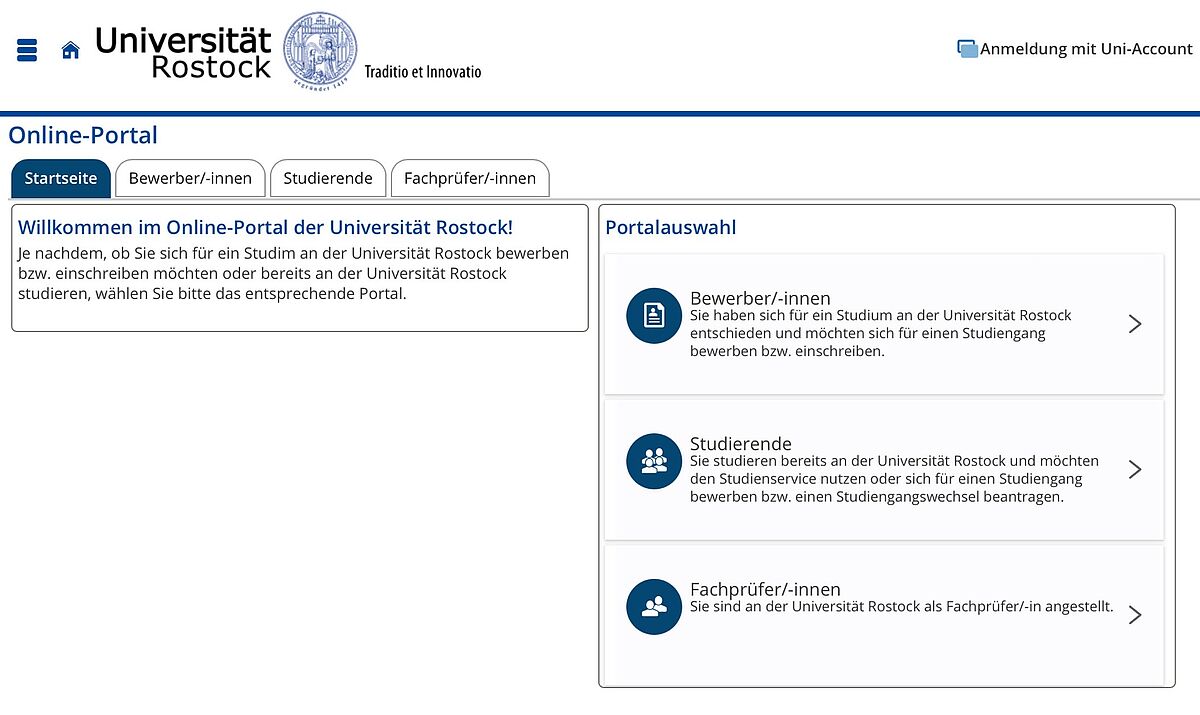The height and width of the screenshot is (715, 1200).
Task: Open the Bewerber/-innen tab
Action: 190,179
